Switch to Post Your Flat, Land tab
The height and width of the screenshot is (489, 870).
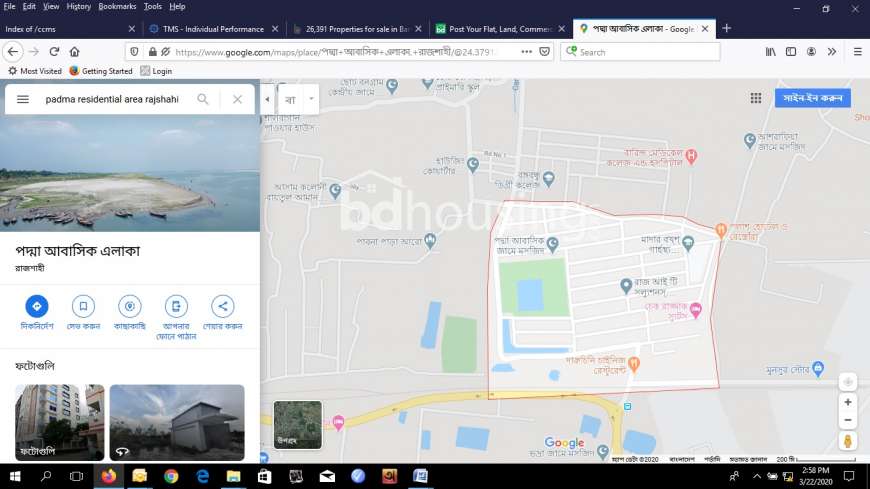click(x=499, y=29)
